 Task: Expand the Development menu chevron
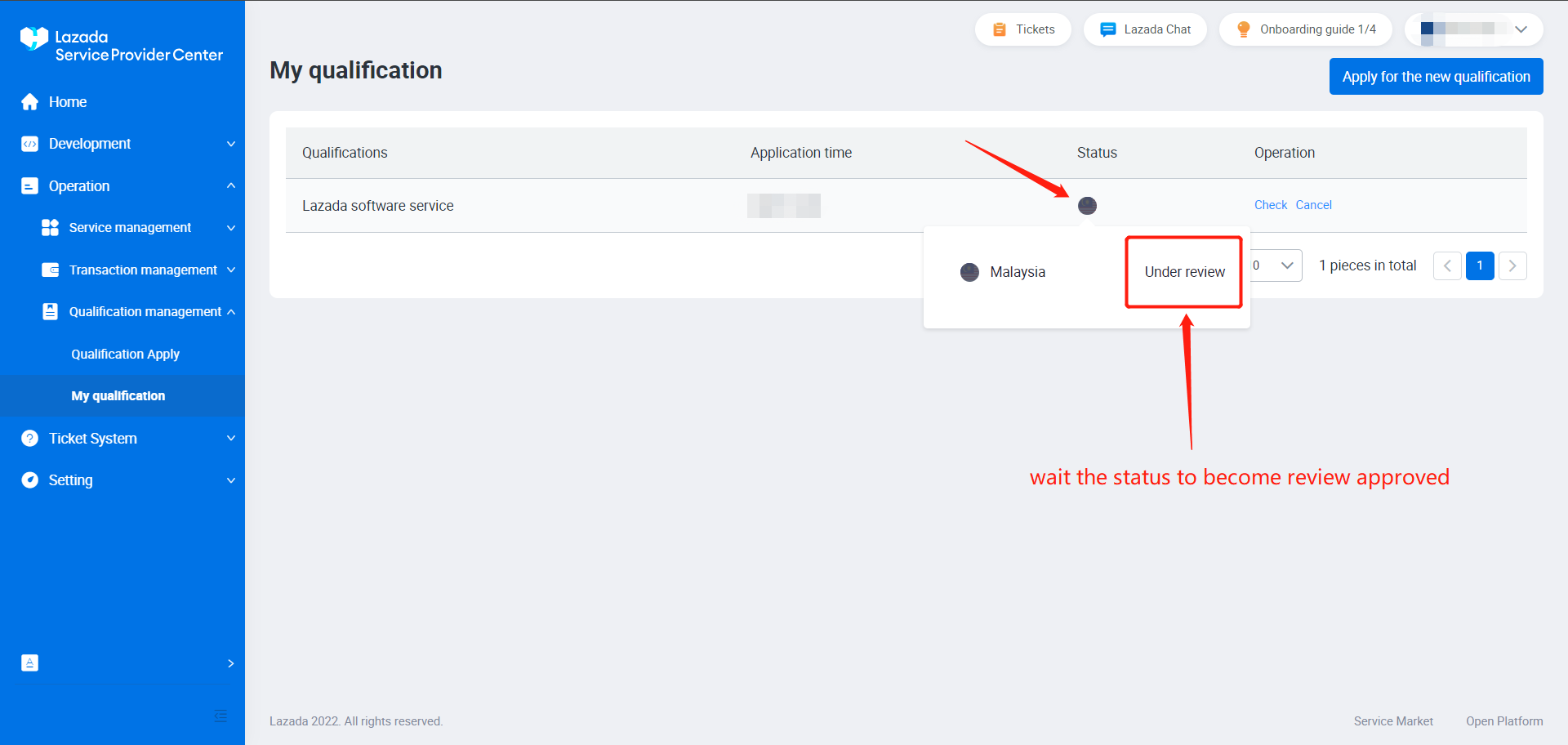tap(231, 144)
